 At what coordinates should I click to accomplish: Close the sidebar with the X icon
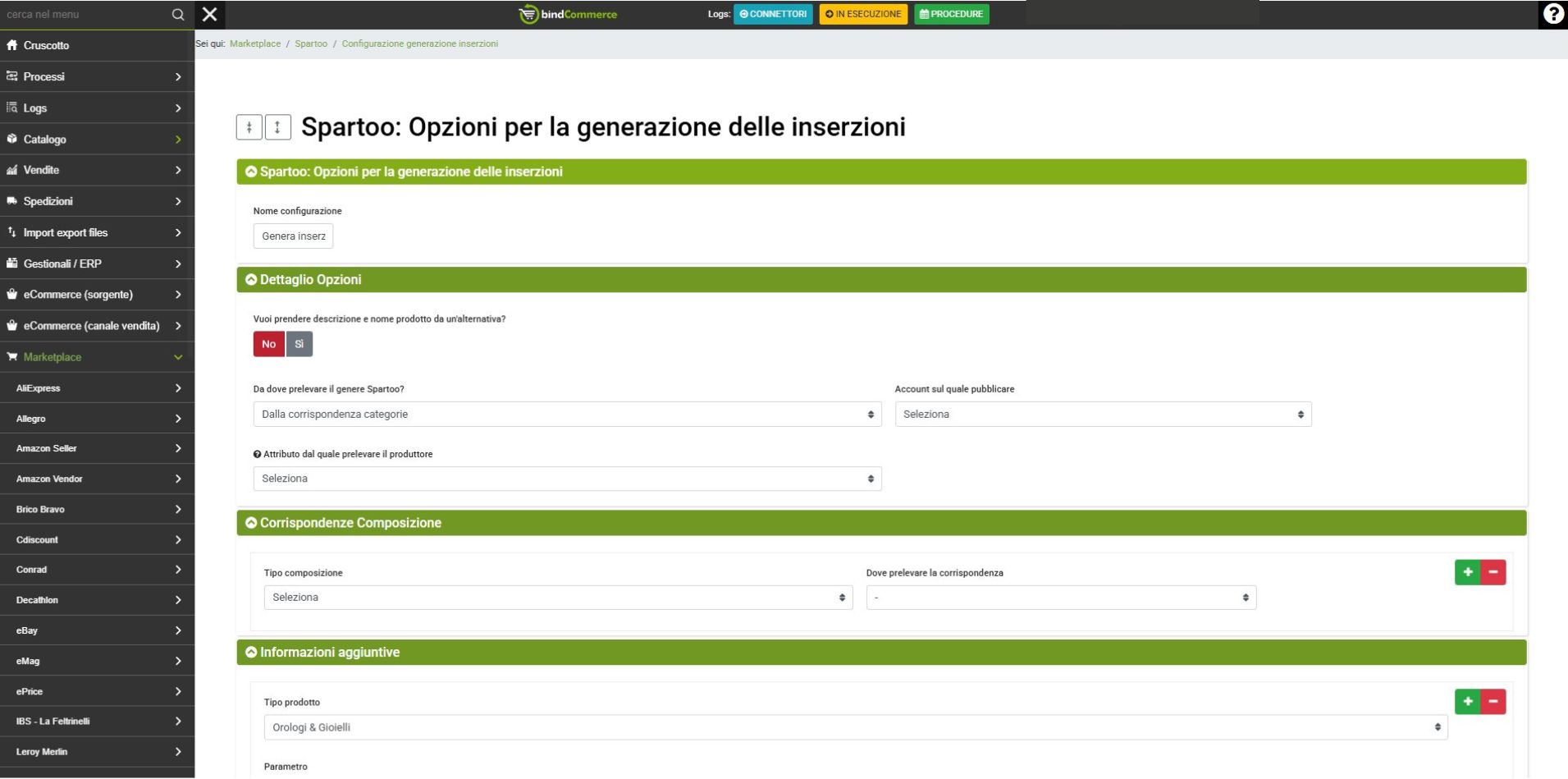210,15
